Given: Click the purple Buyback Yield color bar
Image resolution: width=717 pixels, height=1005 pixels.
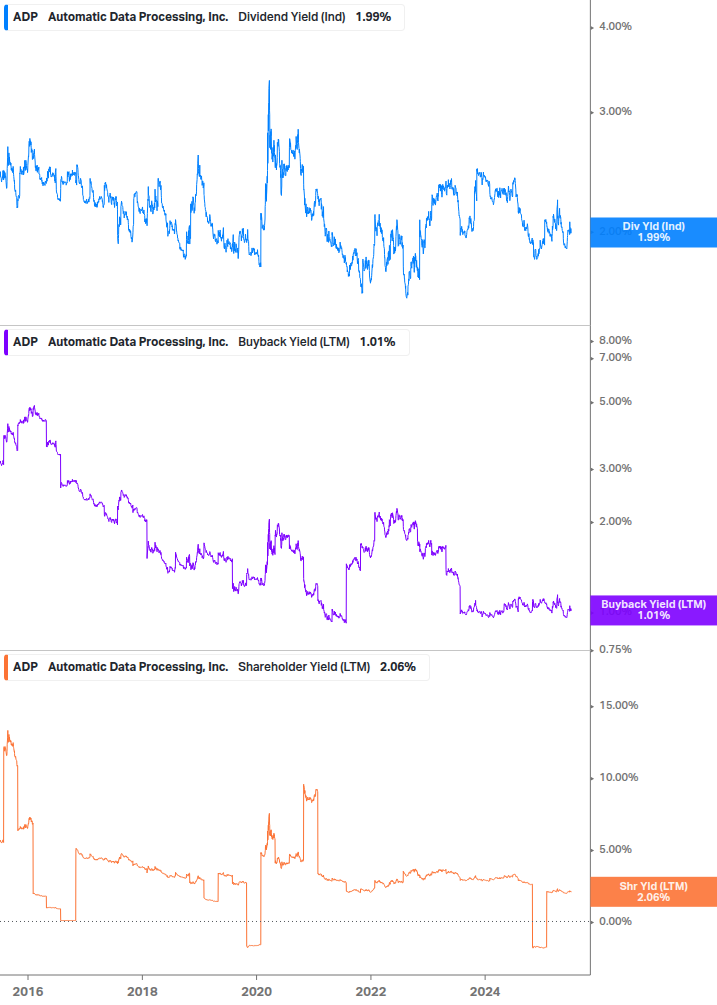Looking at the screenshot, I should click(x=6, y=342).
